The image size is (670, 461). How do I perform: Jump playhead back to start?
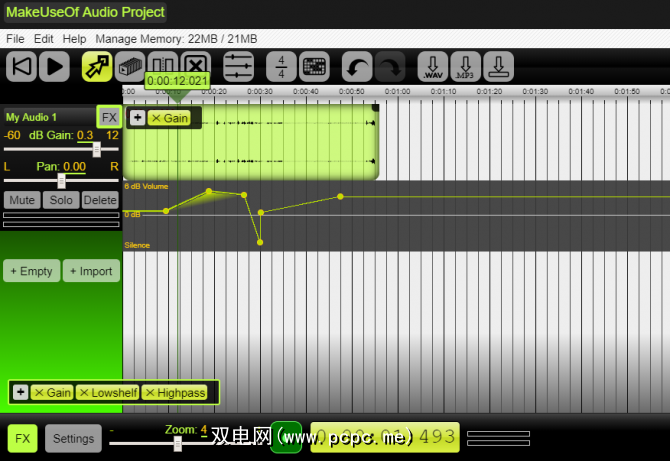(21, 67)
